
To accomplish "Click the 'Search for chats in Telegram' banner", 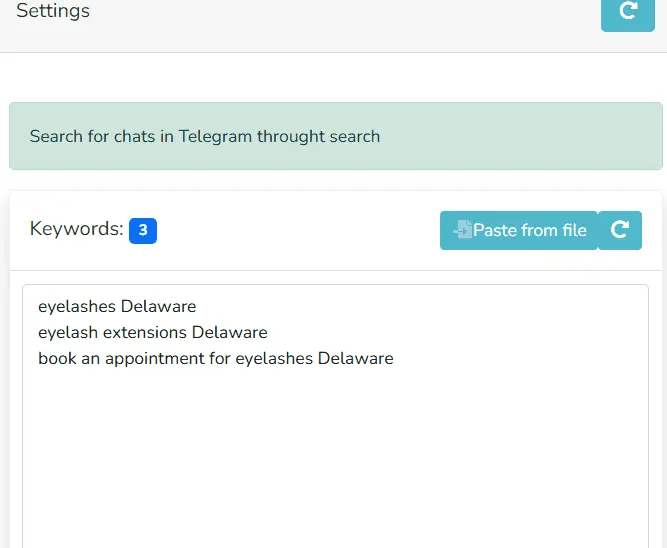I will 336,136.
